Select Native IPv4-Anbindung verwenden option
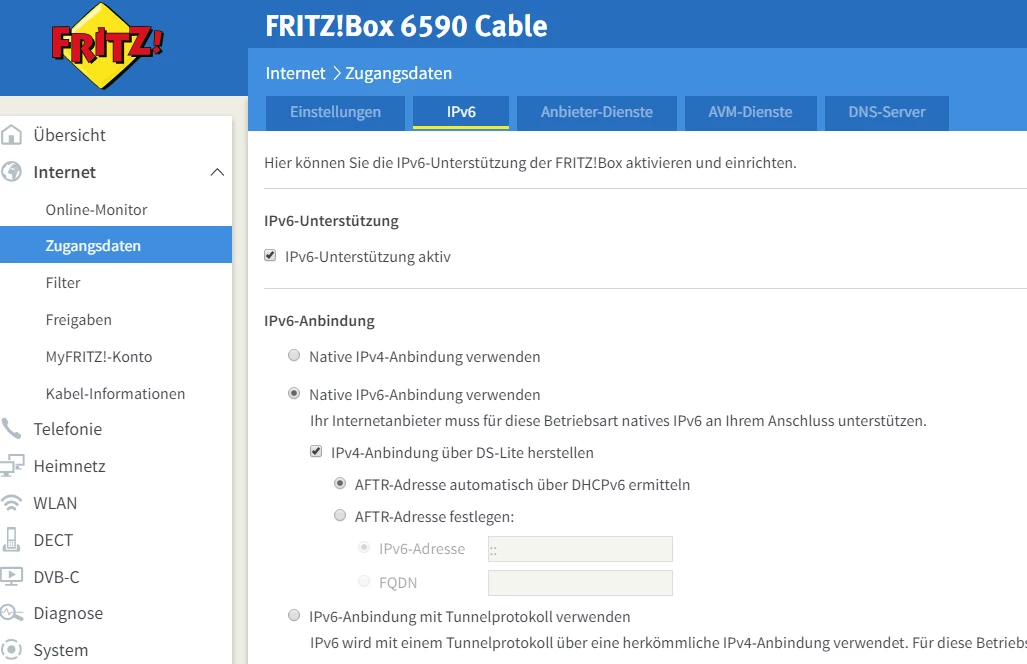1027x664 pixels. 294,356
